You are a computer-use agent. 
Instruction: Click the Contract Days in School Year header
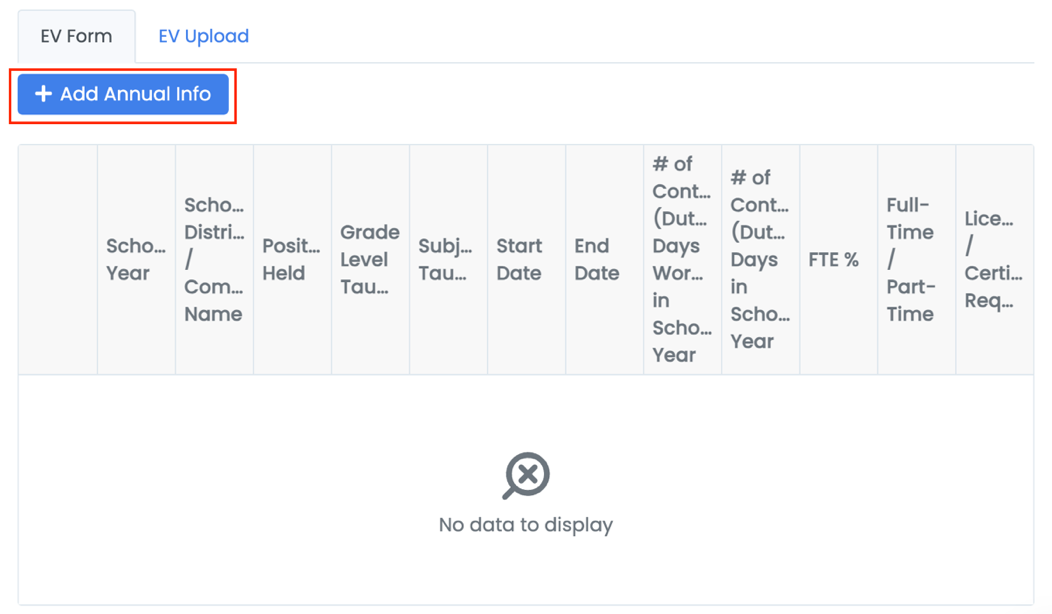pos(760,260)
